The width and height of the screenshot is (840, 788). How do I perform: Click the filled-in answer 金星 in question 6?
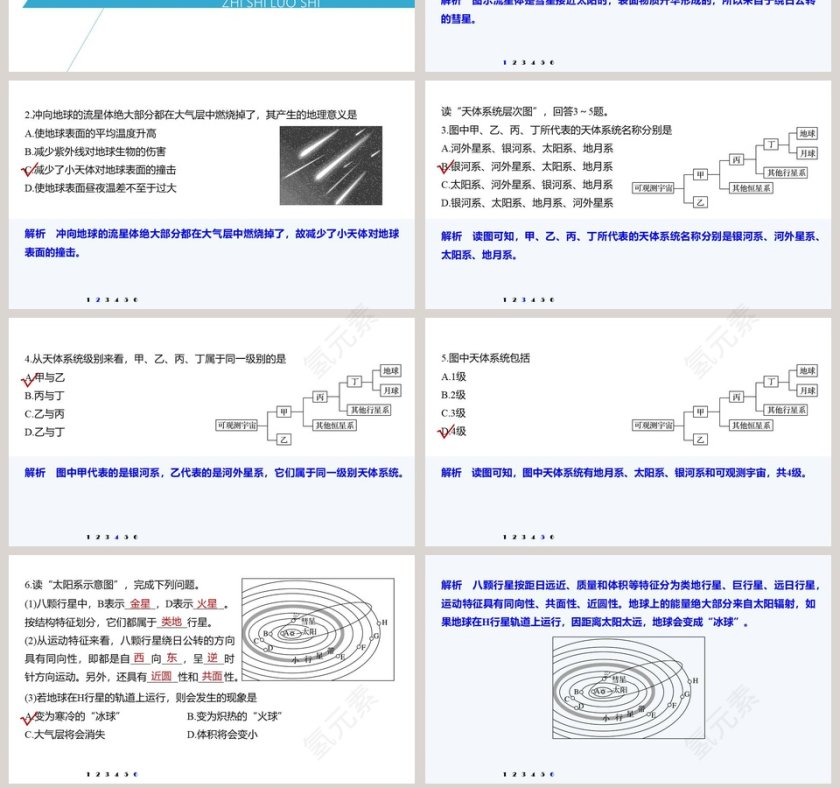140,604
